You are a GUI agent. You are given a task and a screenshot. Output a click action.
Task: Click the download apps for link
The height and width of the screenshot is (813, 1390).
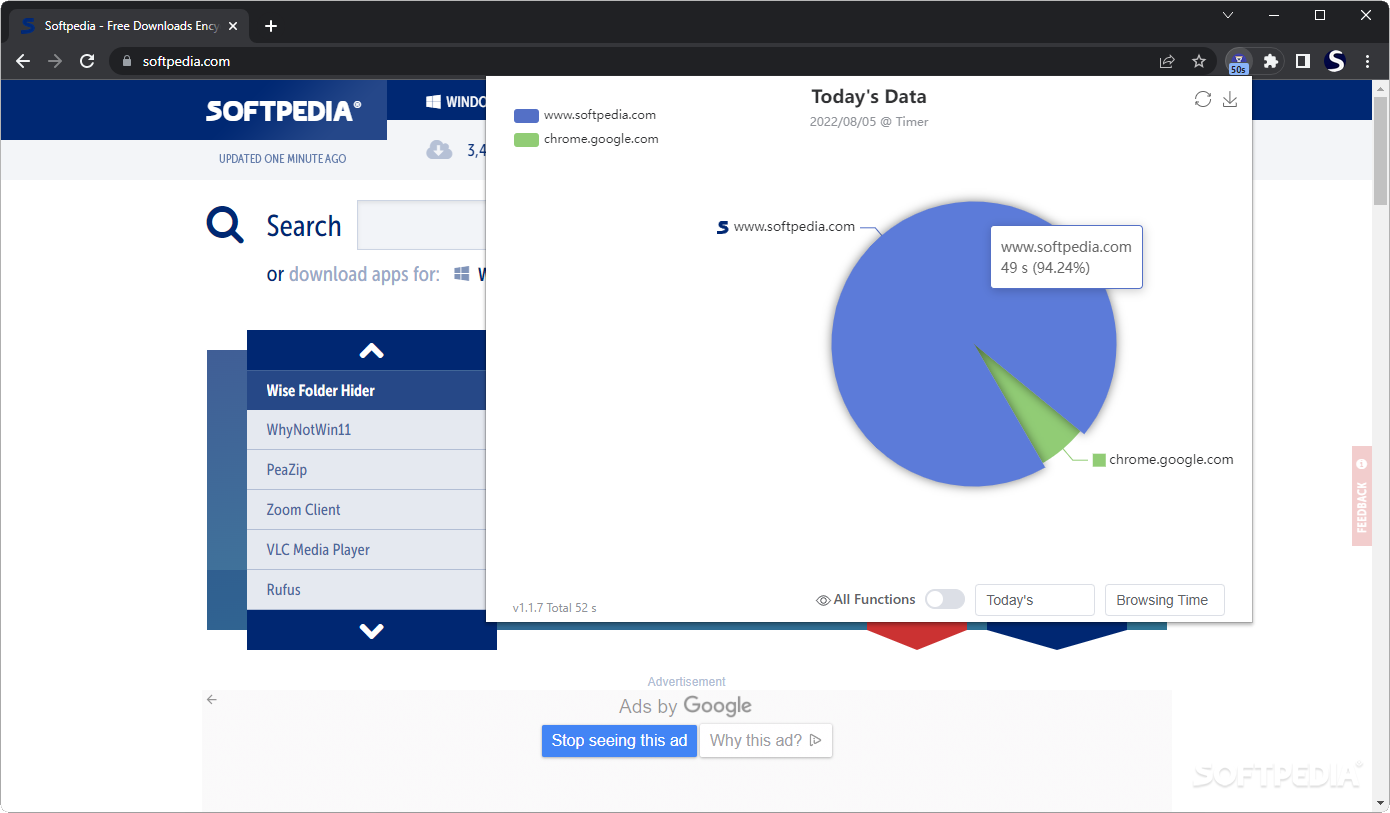click(x=364, y=273)
